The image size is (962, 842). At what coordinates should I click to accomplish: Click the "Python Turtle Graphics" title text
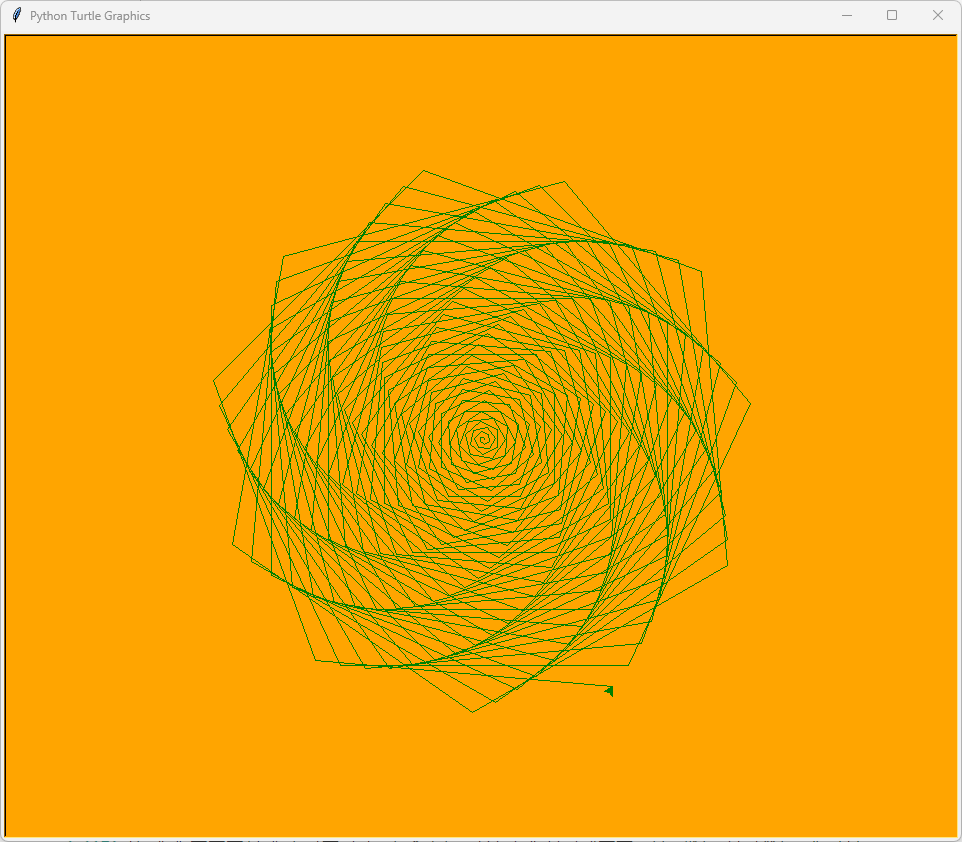click(x=90, y=16)
